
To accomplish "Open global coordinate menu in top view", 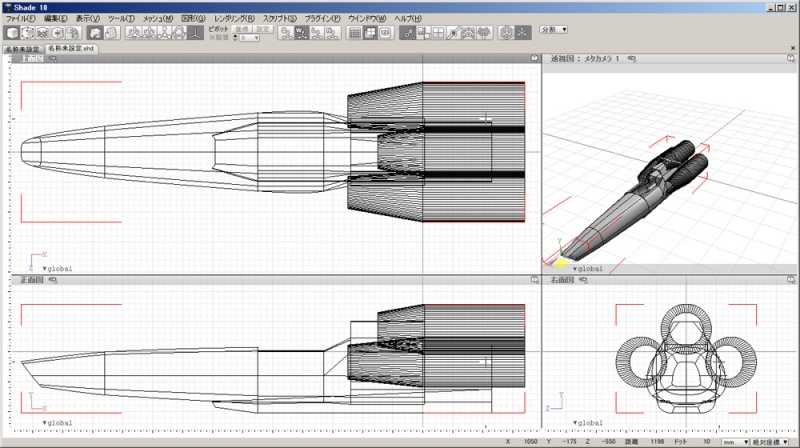I will pos(57,268).
